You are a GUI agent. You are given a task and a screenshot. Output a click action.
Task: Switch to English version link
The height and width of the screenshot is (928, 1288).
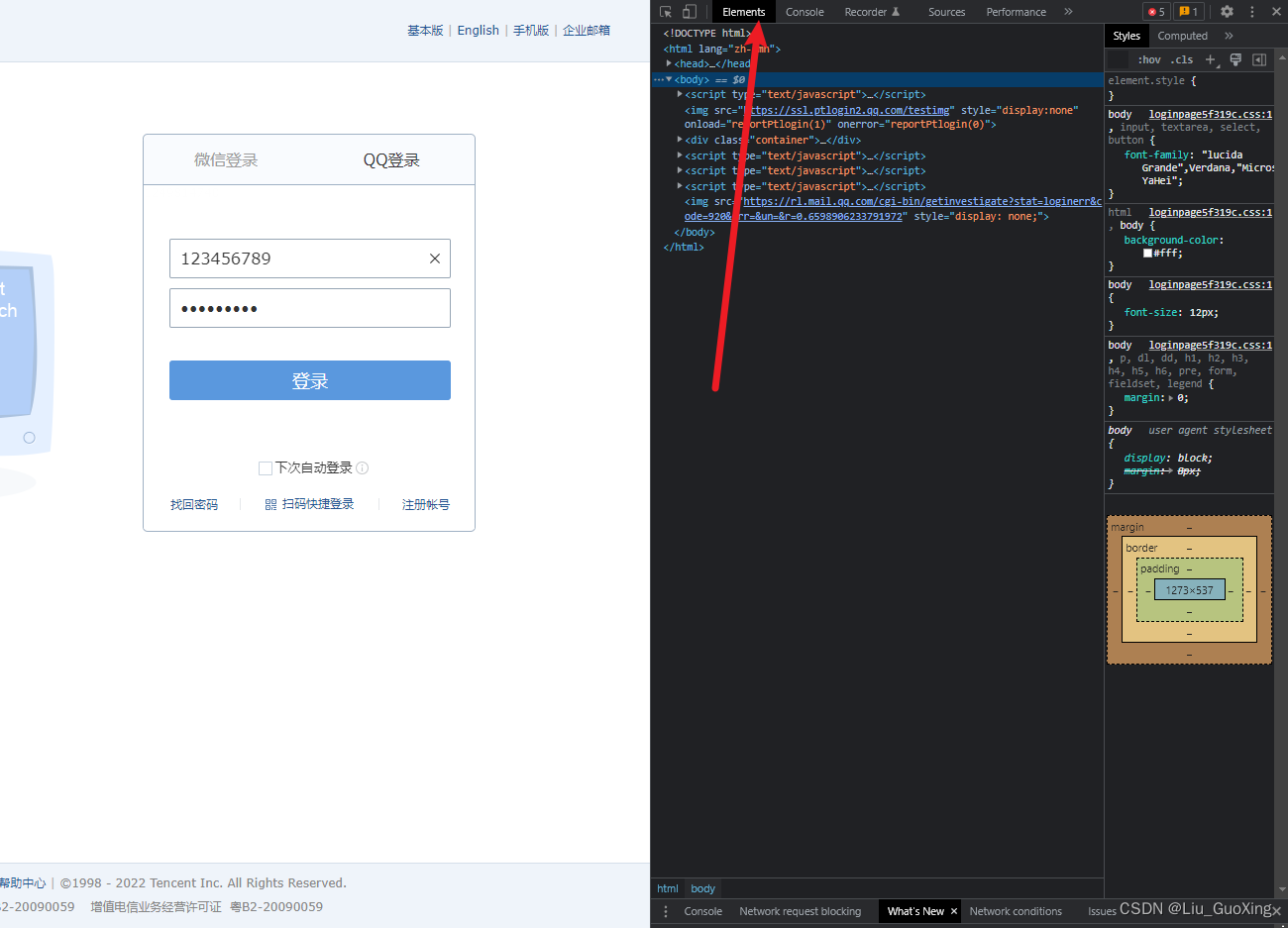pos(479,30)
